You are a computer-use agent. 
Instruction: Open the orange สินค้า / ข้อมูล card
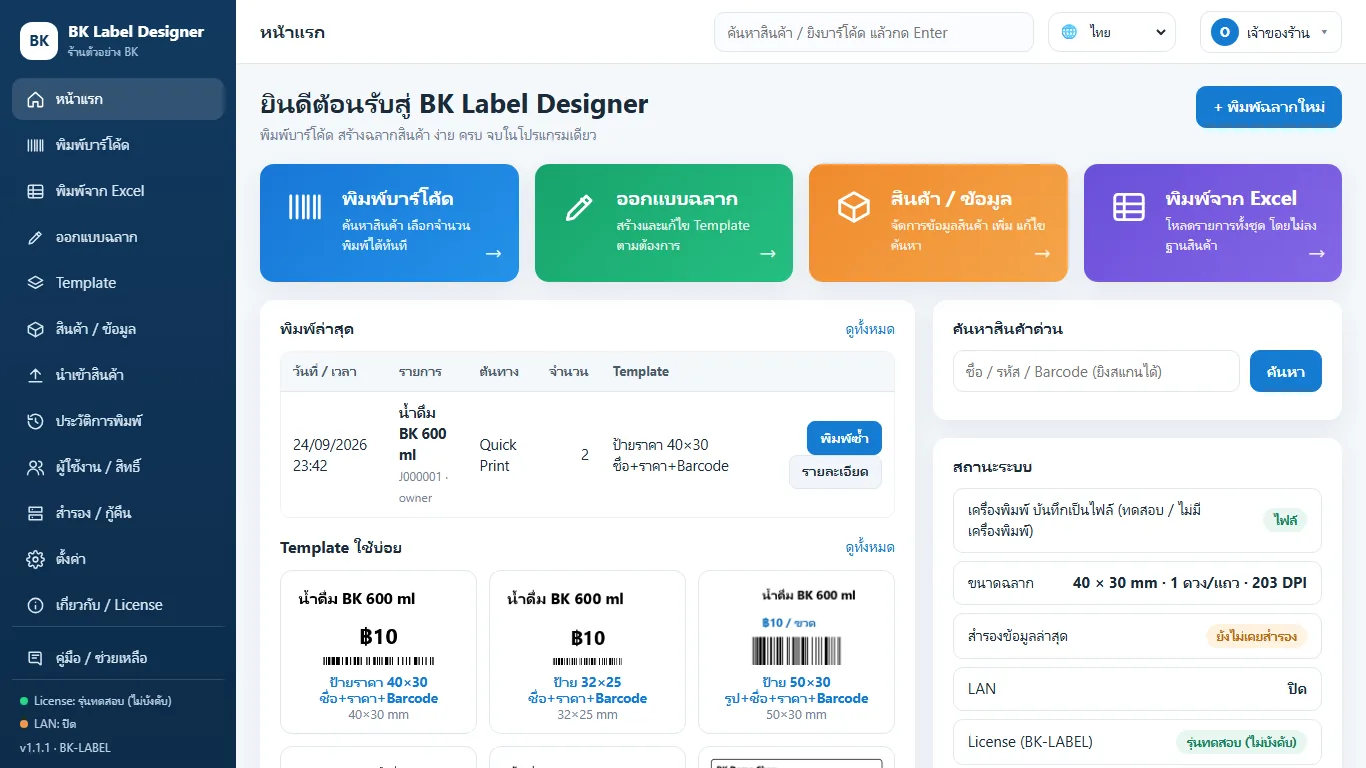[x=938, y=223]
